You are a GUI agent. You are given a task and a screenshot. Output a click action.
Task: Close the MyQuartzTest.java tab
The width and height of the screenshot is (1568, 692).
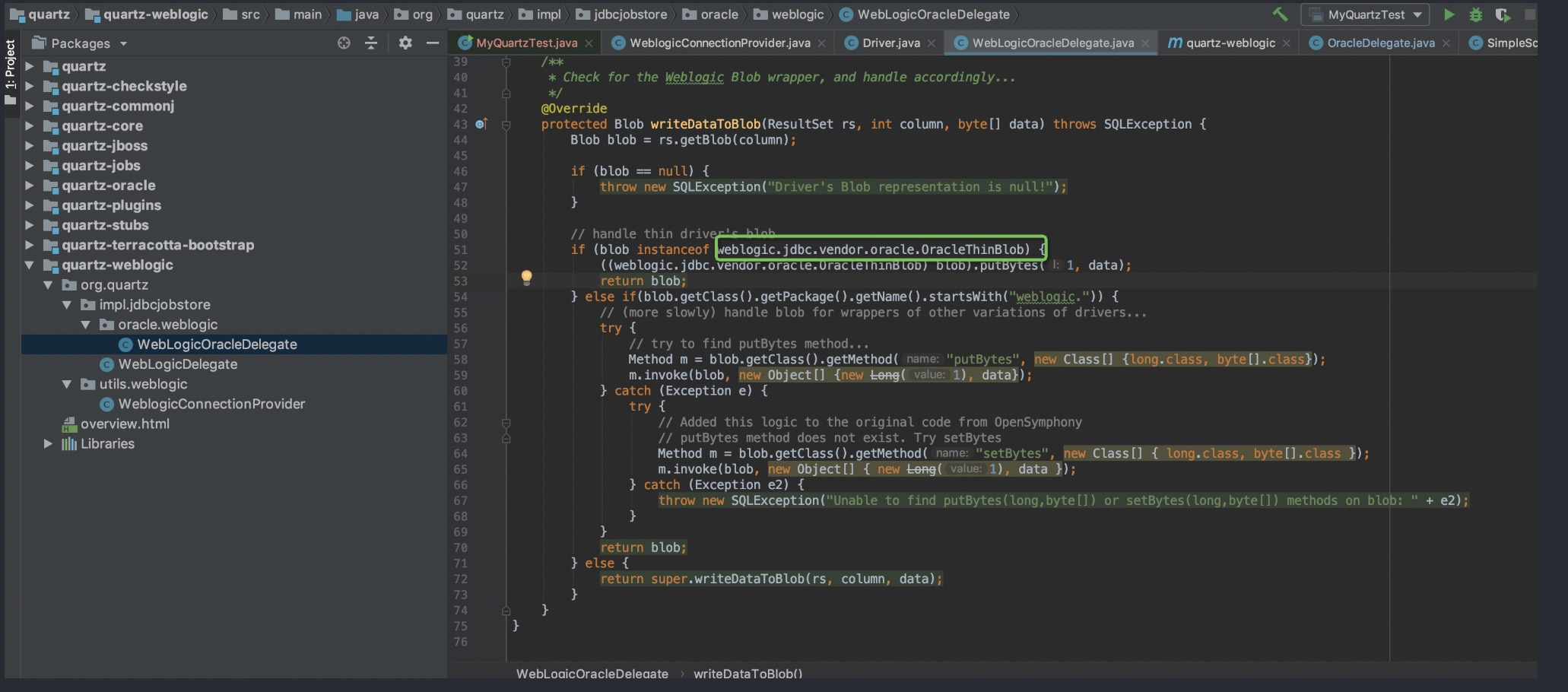pos(589,43)
